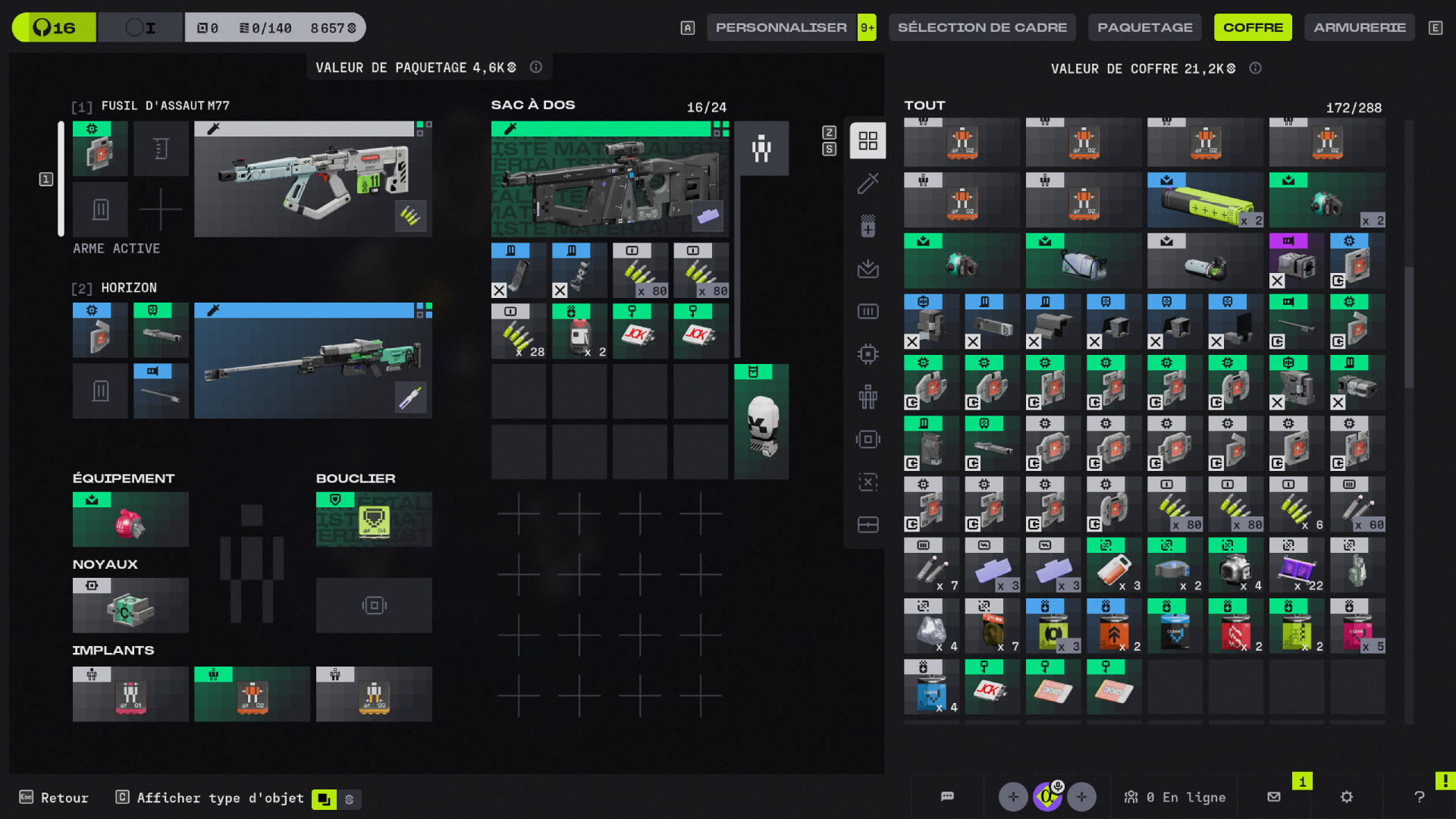Open the settings gear in bottom bar
The height and width of the screenshot is (819, 1456).
[1347, 797]
